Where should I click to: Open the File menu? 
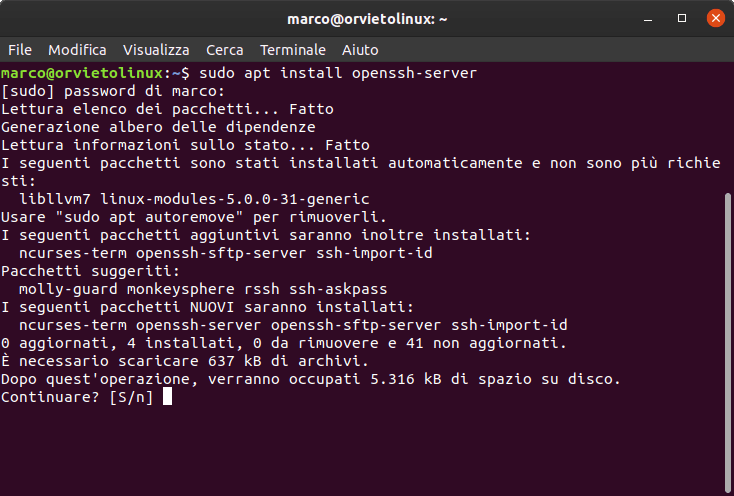click(20, 50)
